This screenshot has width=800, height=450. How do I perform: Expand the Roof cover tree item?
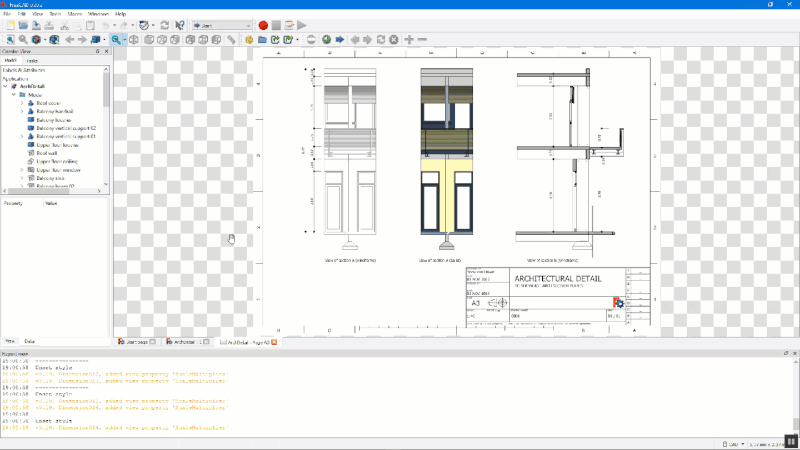(21, 103)
